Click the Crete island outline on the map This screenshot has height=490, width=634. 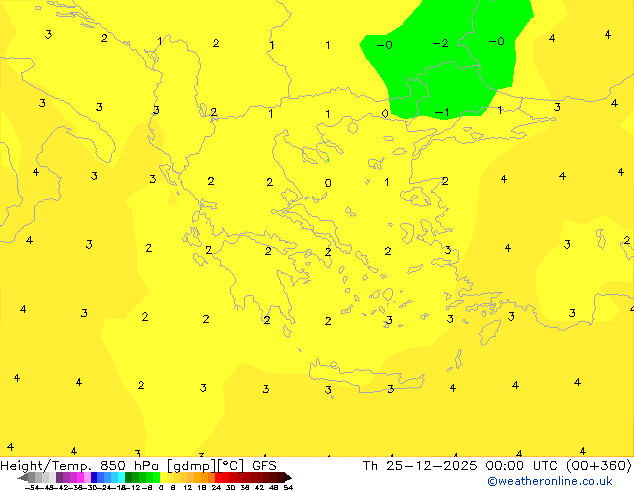pos(366,376)
